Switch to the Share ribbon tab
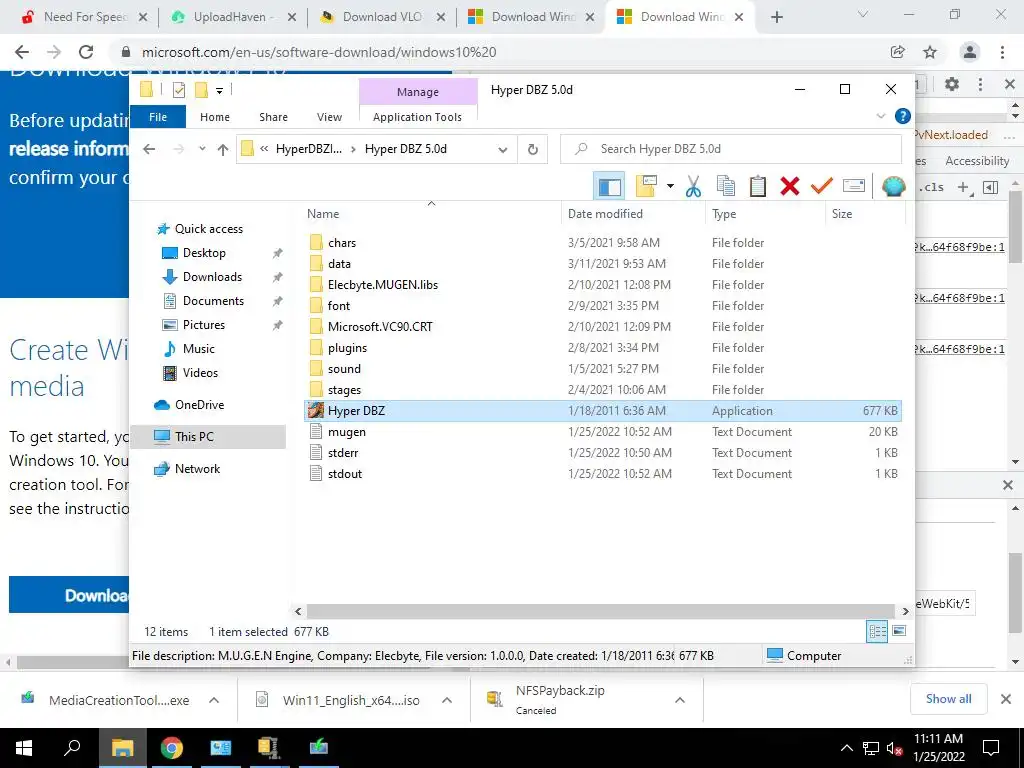 (273, 117)
